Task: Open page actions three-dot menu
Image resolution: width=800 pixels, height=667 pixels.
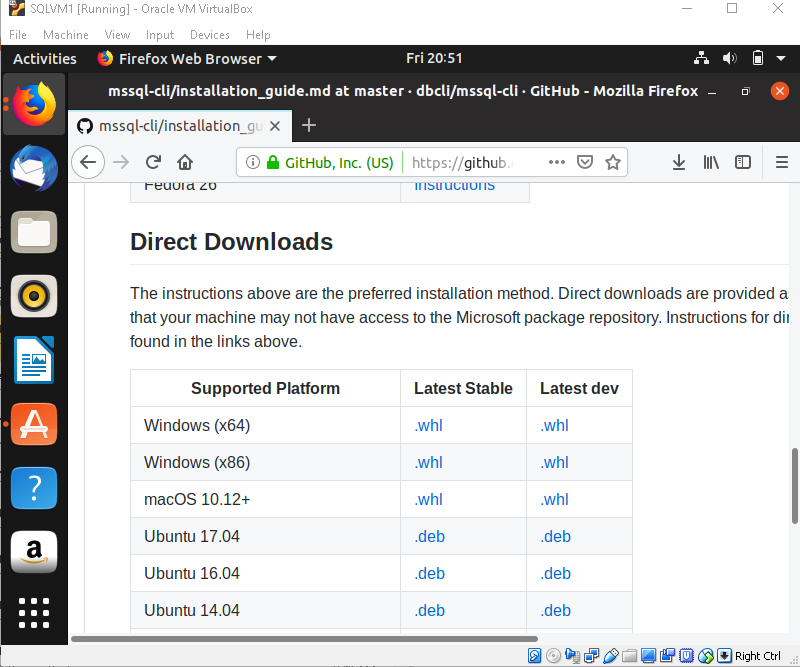Action: pos(557,162)
